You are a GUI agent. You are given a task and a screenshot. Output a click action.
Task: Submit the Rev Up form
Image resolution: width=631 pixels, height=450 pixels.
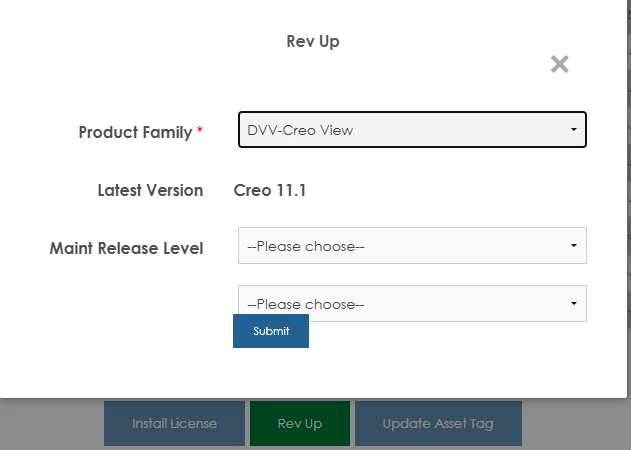[x=271, y=331]
